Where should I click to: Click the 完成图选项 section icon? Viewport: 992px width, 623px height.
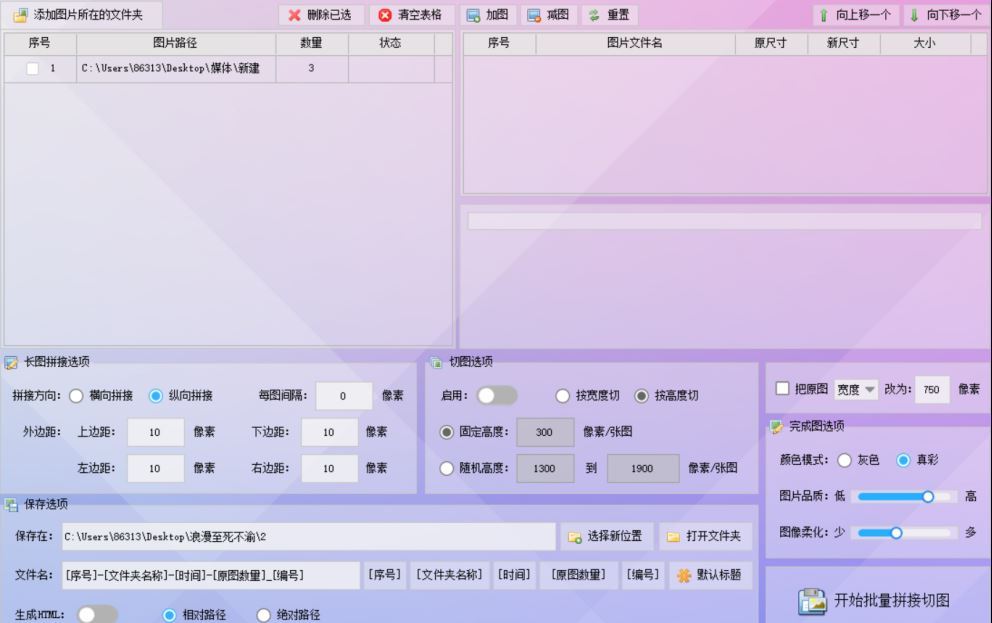coord(776,427)
